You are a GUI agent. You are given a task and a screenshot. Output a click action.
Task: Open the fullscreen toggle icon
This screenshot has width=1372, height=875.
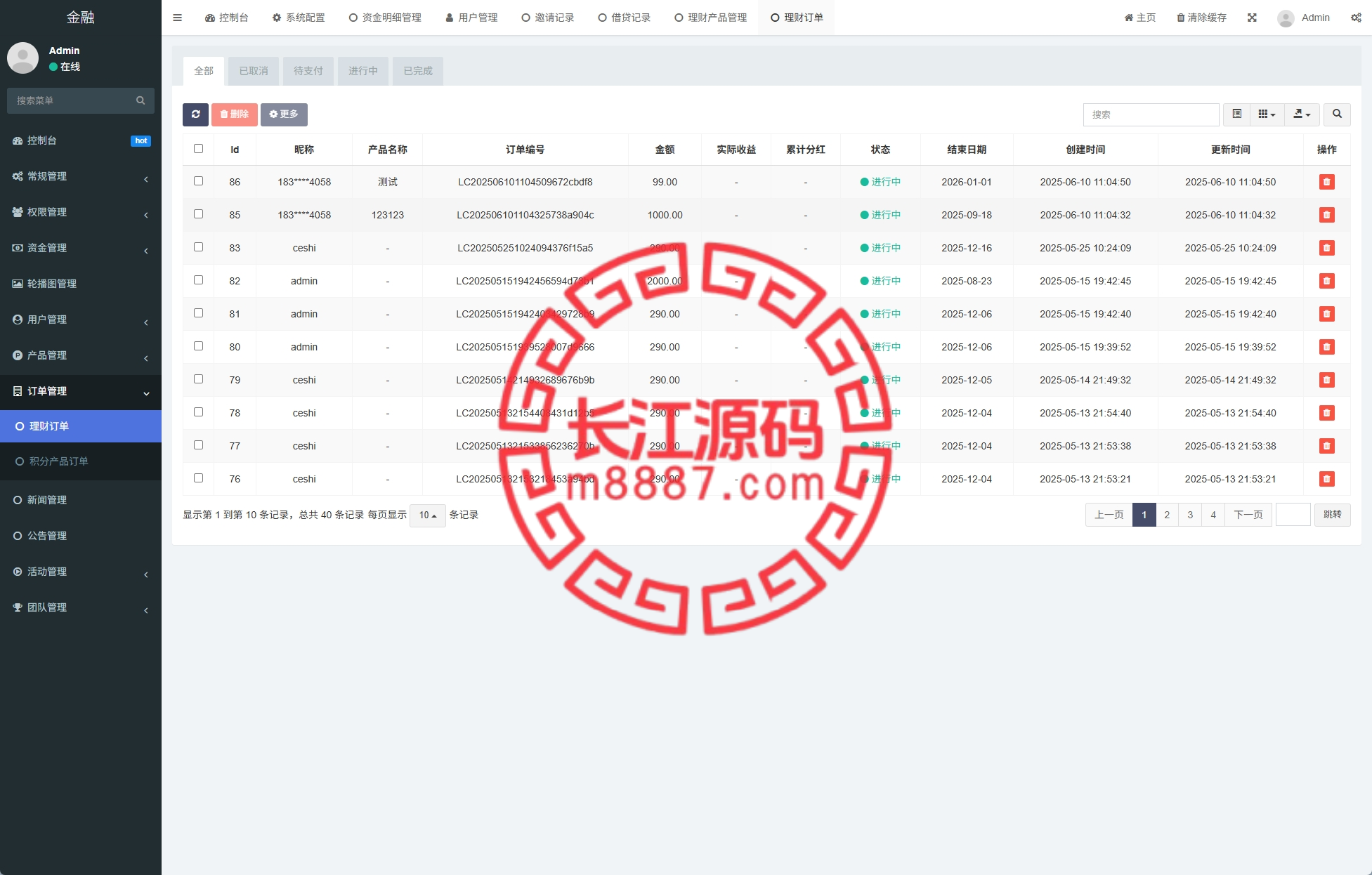(x=1252, y=18)
